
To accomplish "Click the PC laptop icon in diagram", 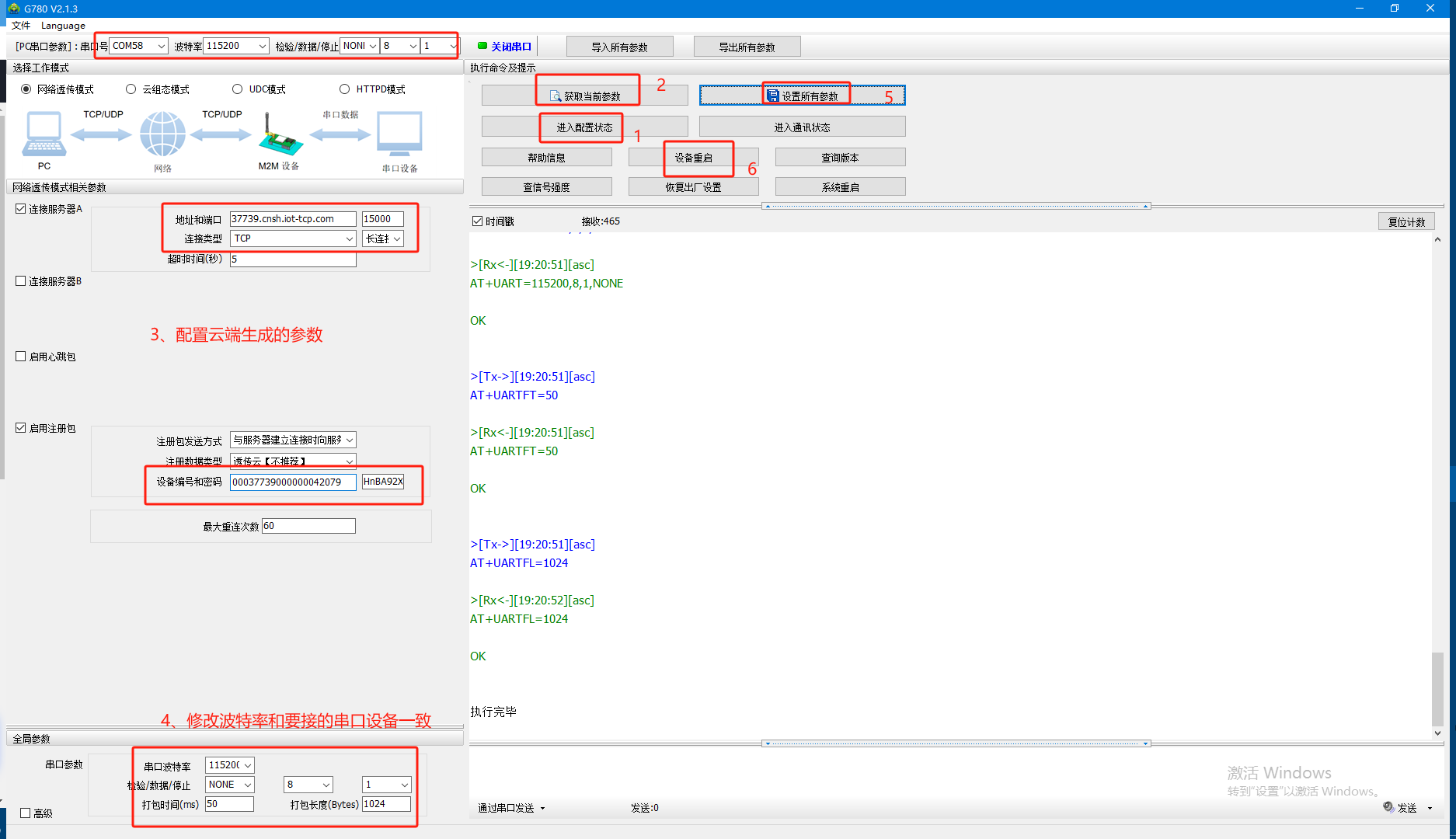I will pos(44,134).
